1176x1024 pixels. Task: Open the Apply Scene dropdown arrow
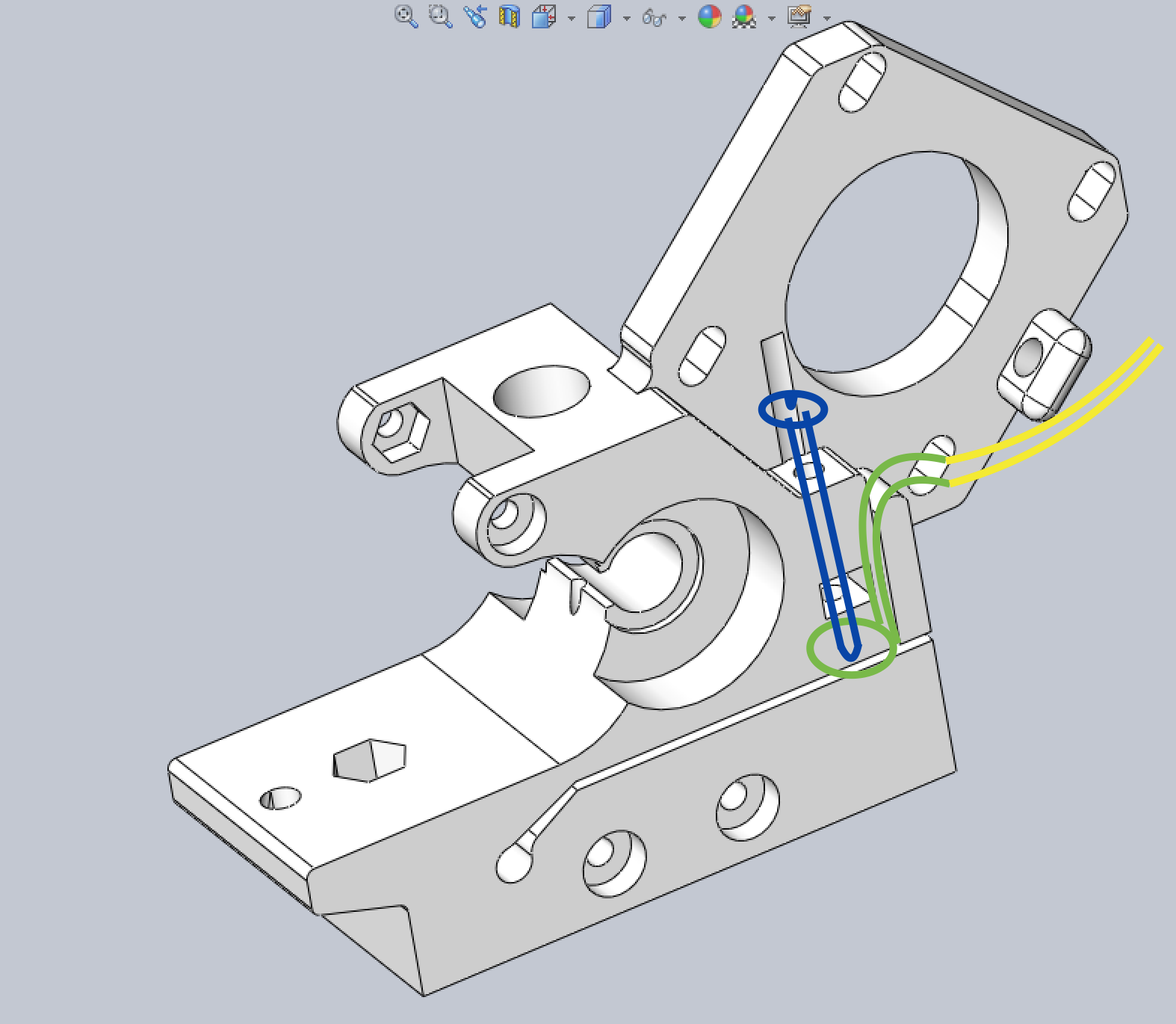coord(772,18)
